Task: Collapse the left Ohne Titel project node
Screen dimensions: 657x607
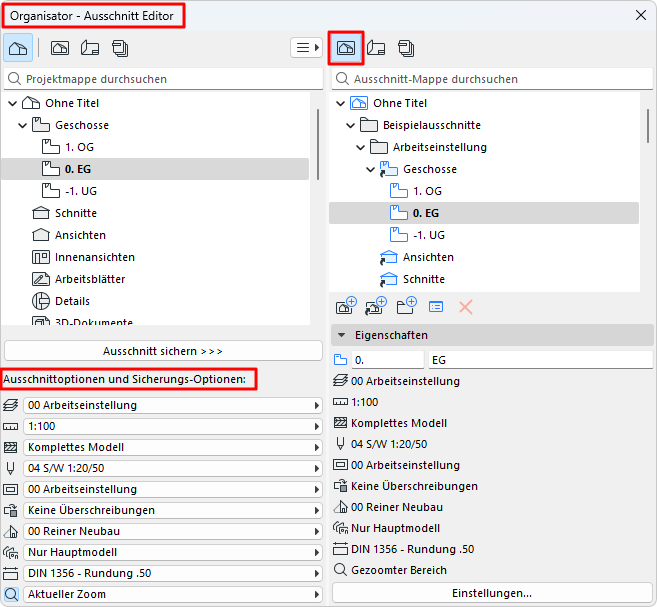Action: pos(13,103)
